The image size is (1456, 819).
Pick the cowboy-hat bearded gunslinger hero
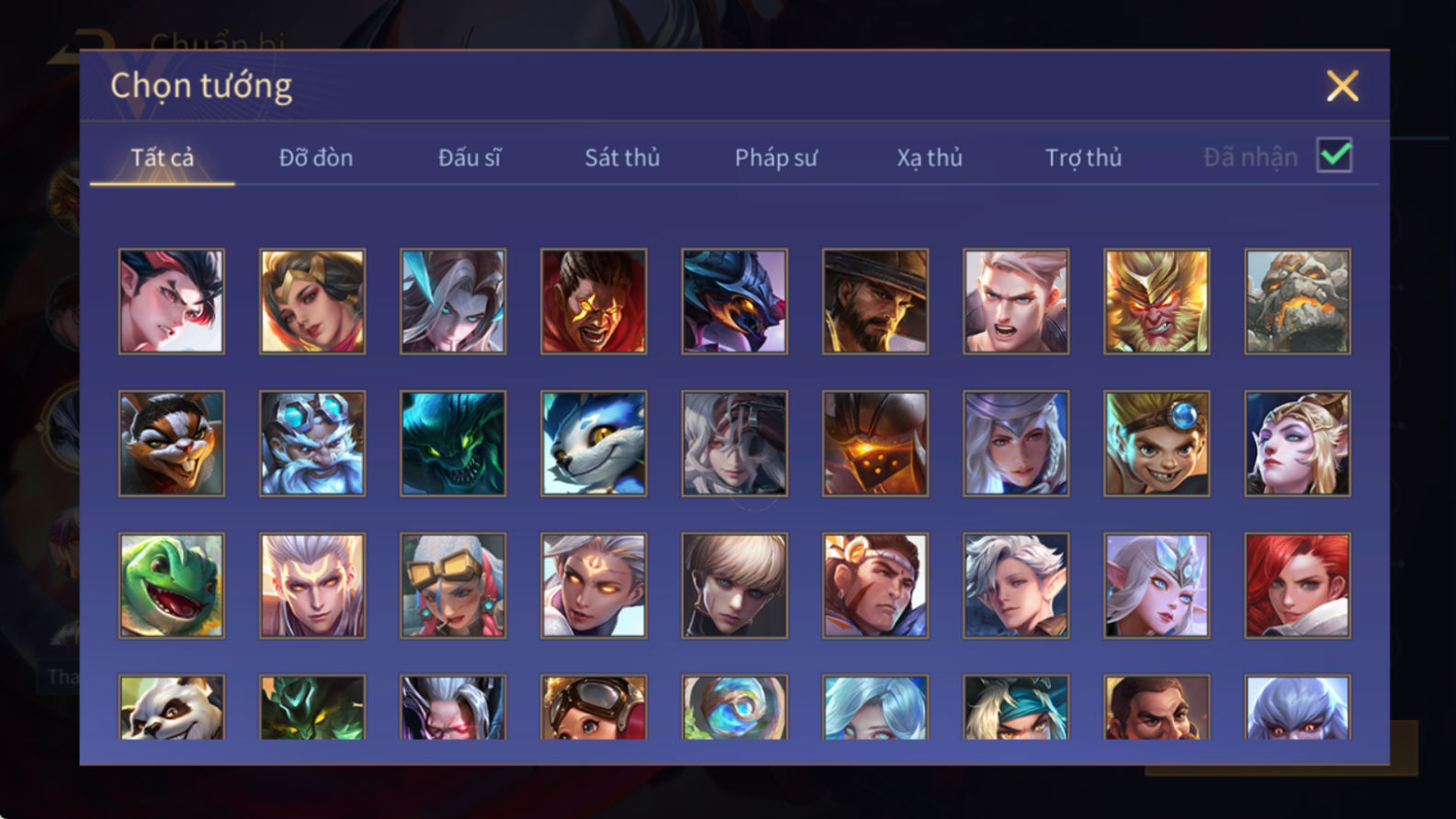click(x=875, y=301)
